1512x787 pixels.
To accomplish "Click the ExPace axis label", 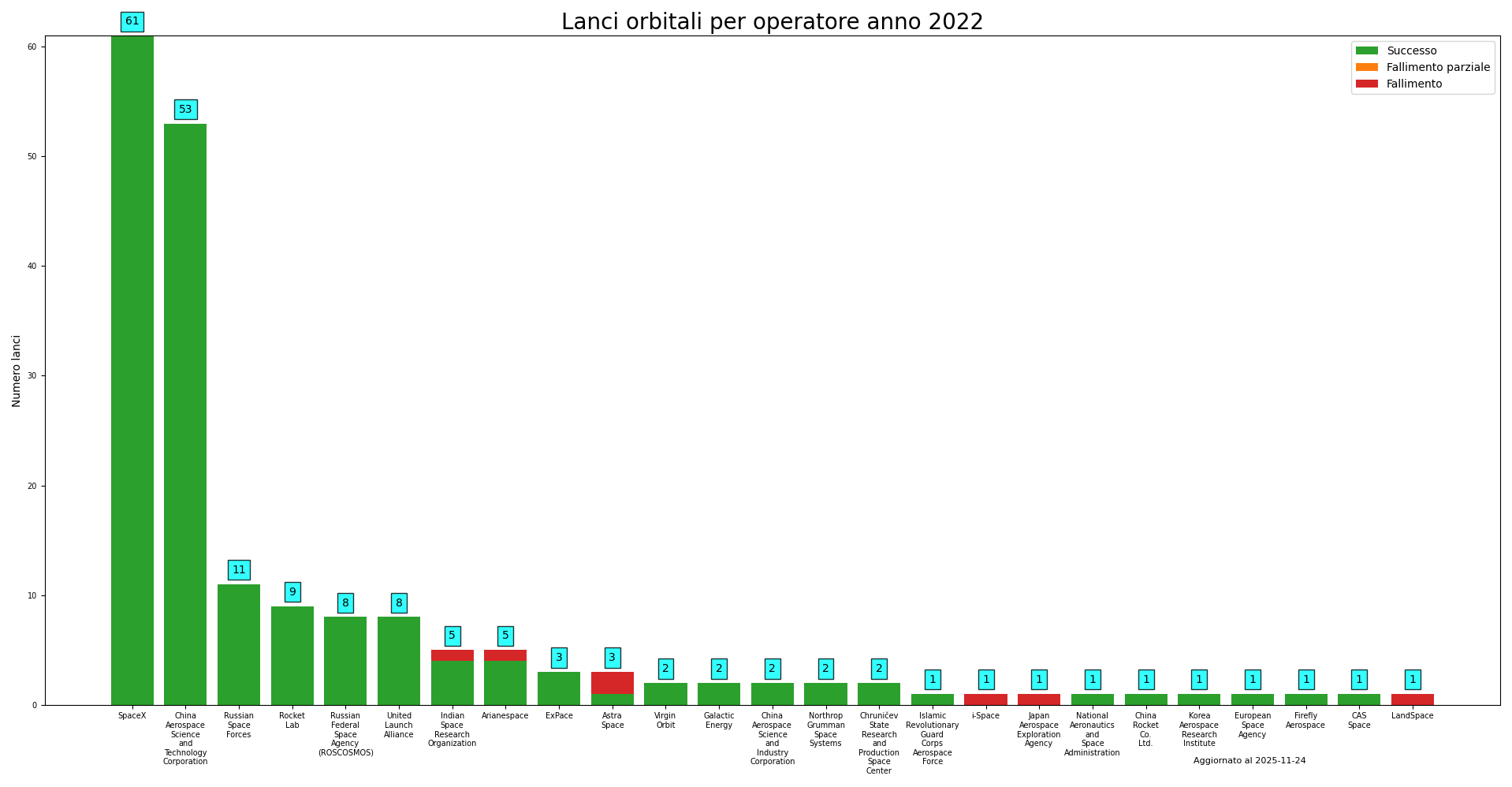I will pos(559,716).
